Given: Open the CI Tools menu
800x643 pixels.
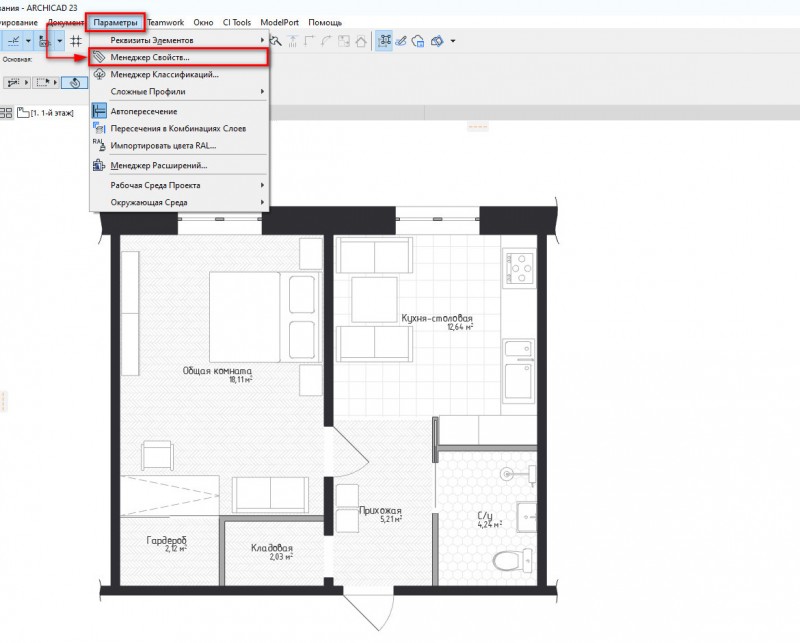Looking at the screenshot, I should coord(237,22).
